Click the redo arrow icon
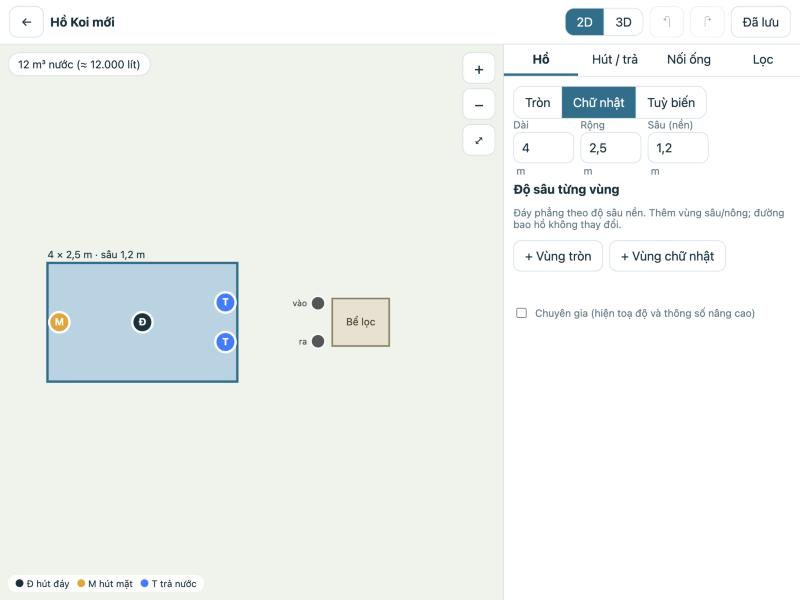 coord(707,22)
